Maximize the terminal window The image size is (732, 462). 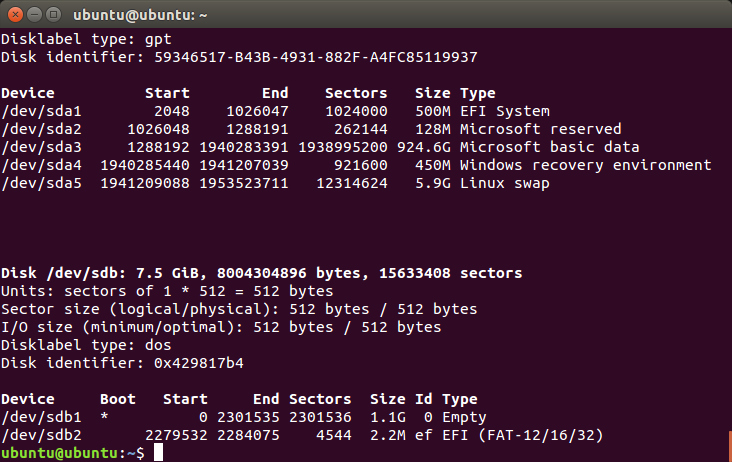pyautogui.click(x=54, y=15)
